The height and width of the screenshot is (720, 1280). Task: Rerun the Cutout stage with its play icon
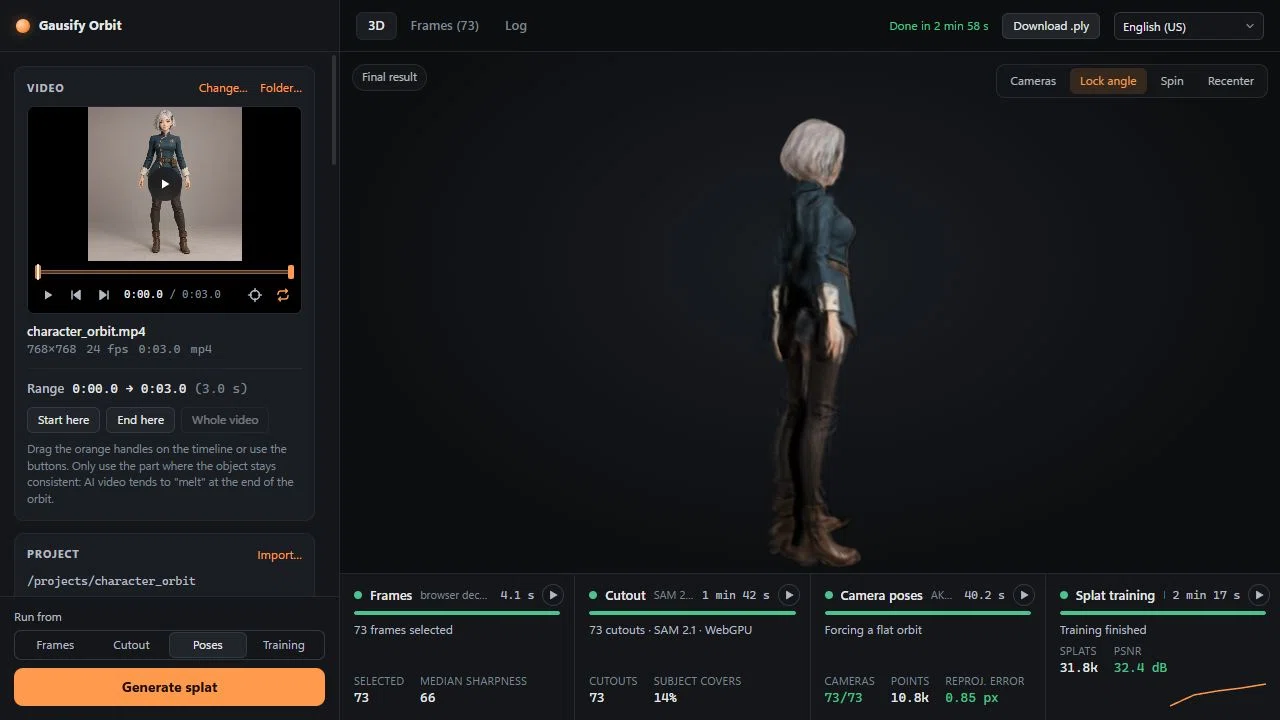pos(789,595)
